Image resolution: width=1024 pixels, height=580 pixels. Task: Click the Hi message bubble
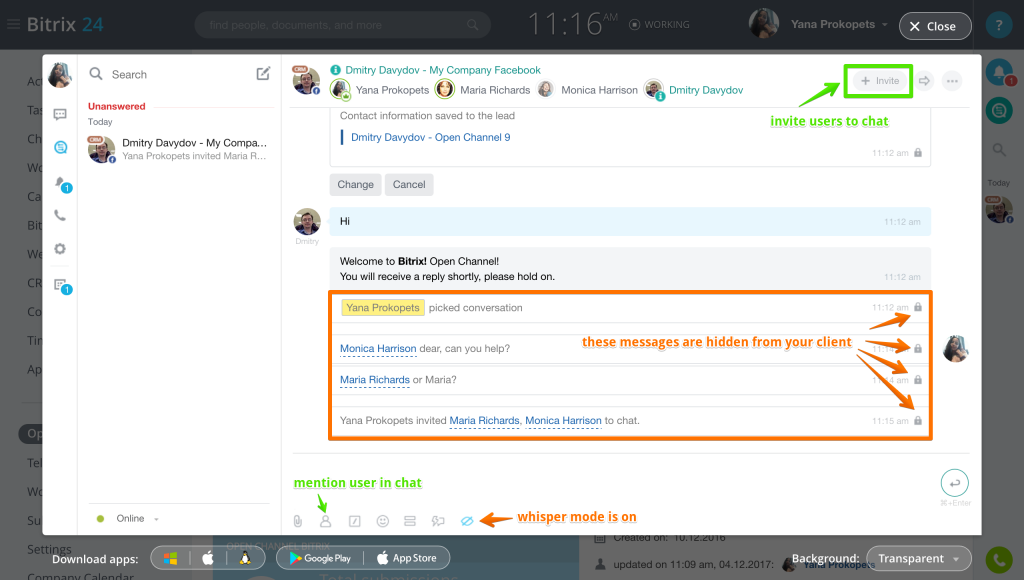[630, 221]
